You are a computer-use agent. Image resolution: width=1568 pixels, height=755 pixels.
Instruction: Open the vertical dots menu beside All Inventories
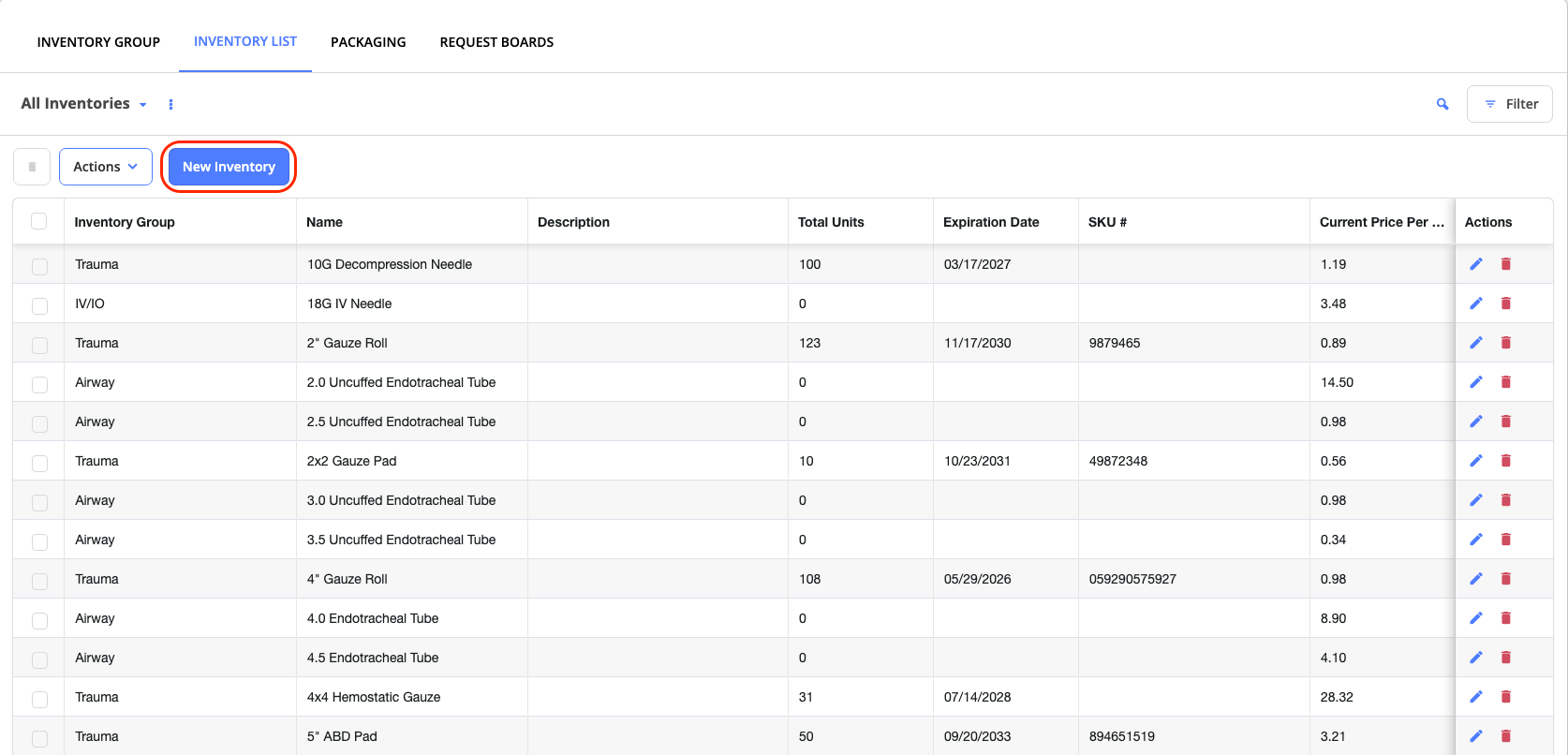click(170, 104)
